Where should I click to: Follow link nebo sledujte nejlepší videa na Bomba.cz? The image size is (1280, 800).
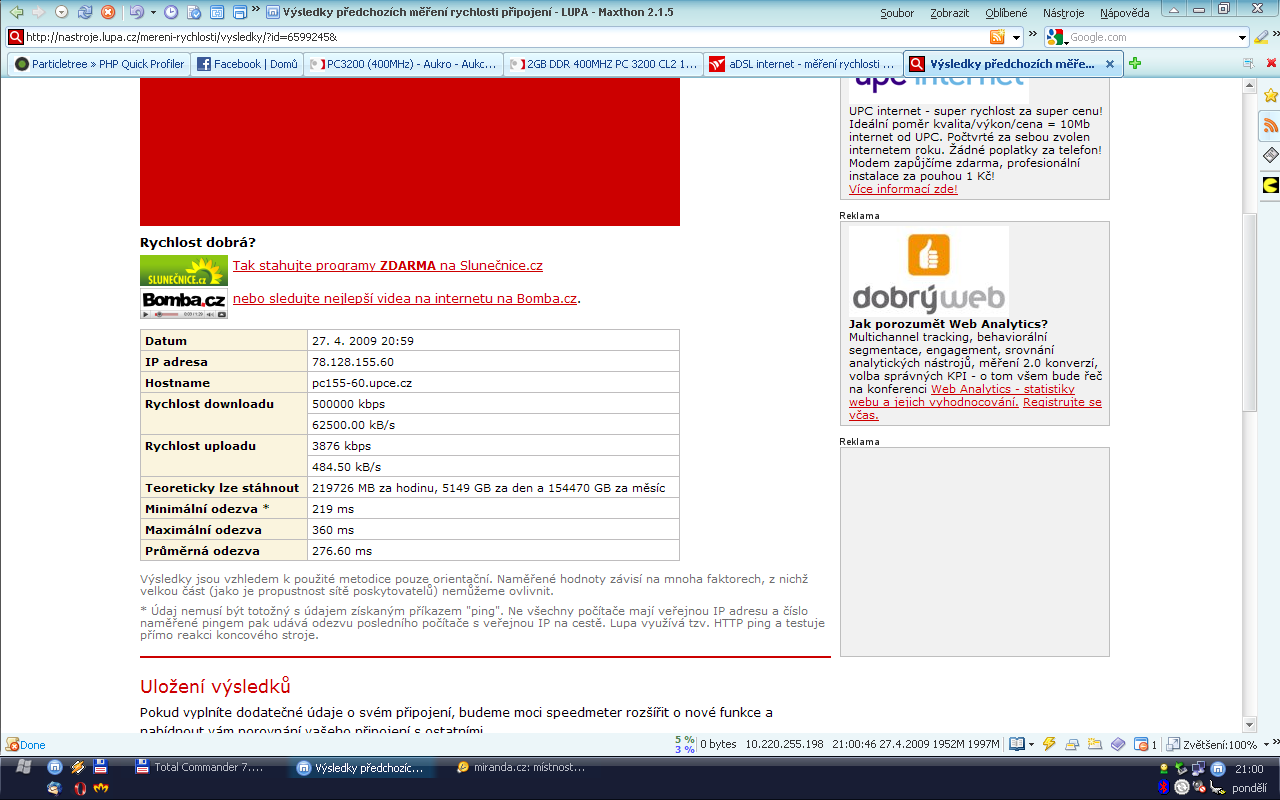405,298
